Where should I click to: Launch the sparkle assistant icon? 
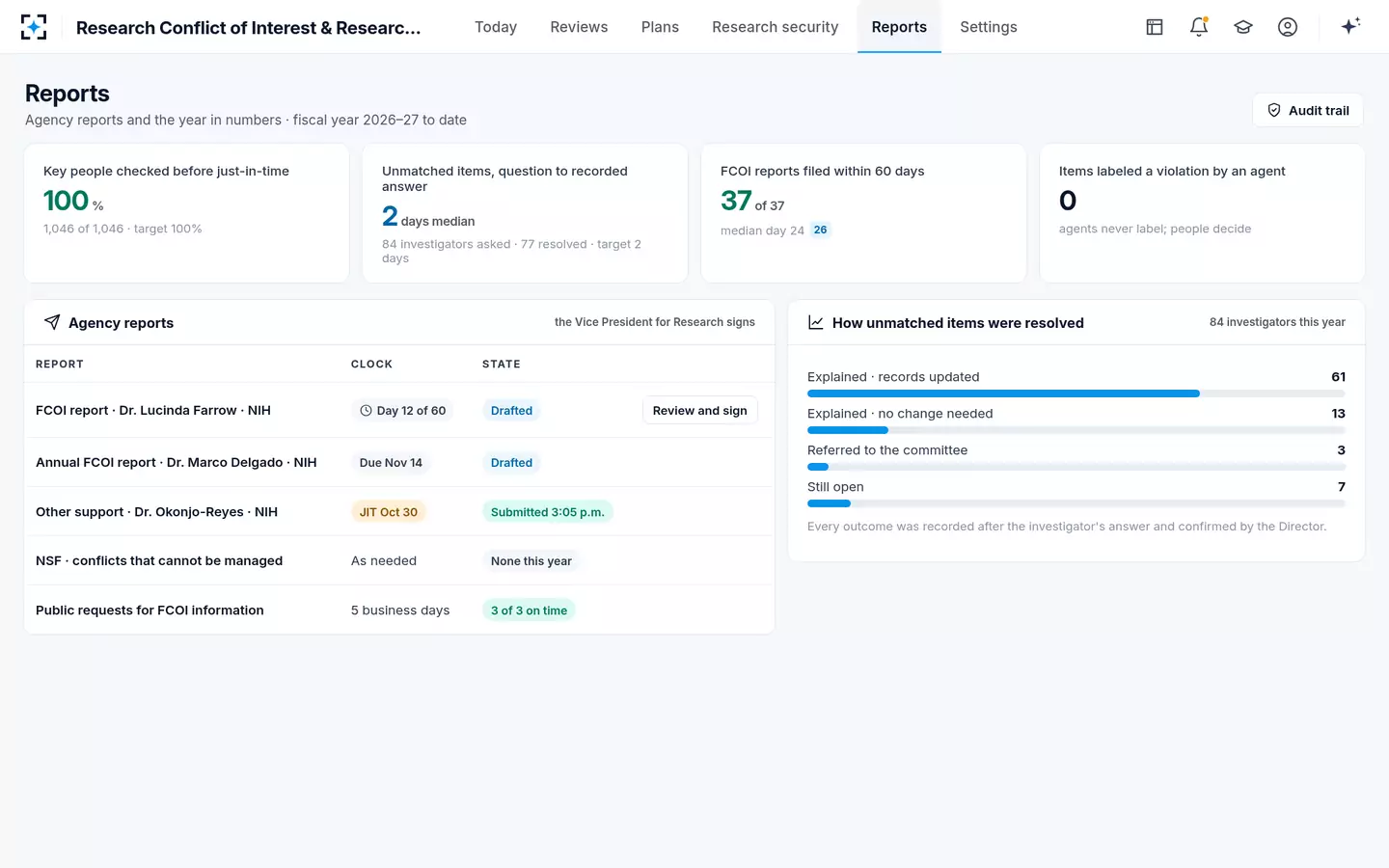click(1350, 26)
